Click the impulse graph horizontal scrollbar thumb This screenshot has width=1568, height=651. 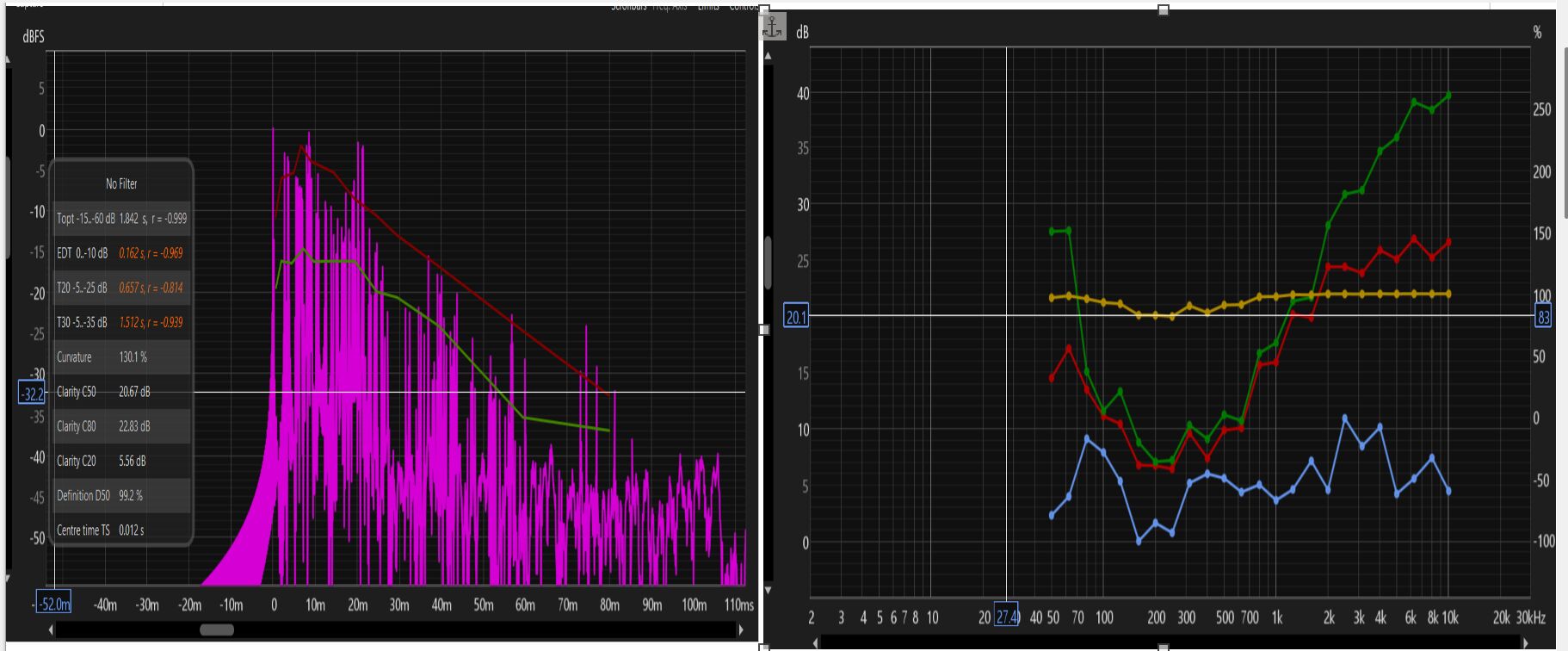(x=217, y=630)
